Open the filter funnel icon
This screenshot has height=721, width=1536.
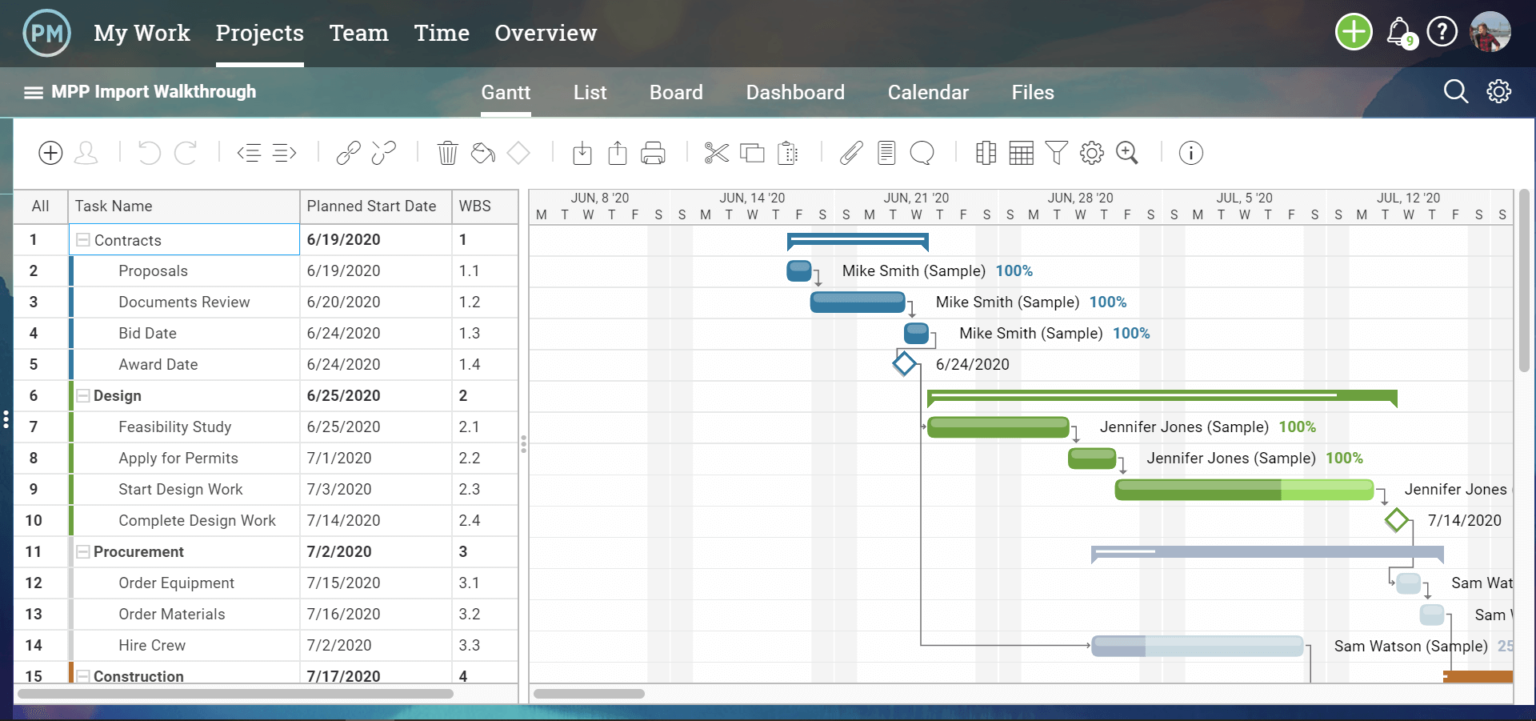click(x=1056, y=153)
